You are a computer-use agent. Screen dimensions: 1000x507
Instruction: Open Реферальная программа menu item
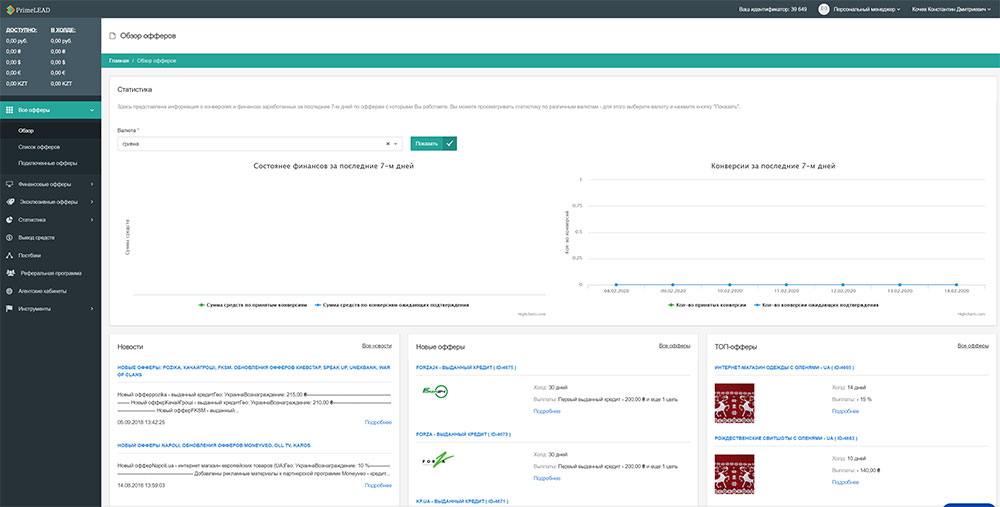click(x=50, y=273)
